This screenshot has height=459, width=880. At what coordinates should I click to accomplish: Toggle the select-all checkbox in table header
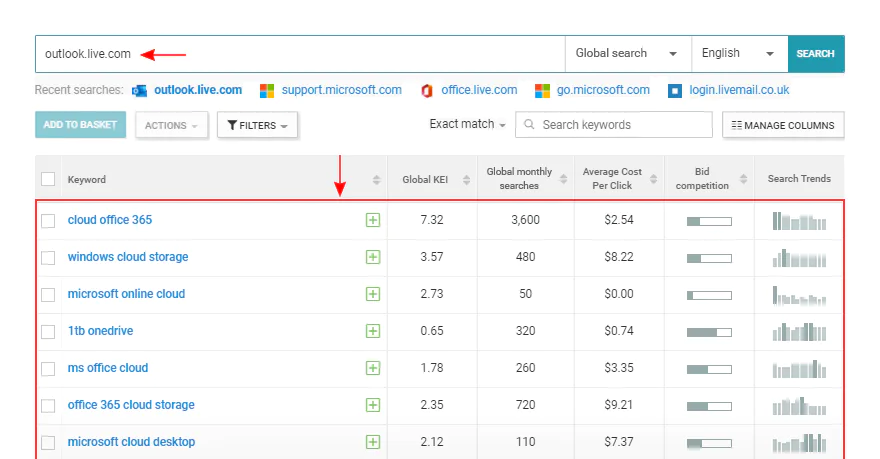click(x=48, y=179)
